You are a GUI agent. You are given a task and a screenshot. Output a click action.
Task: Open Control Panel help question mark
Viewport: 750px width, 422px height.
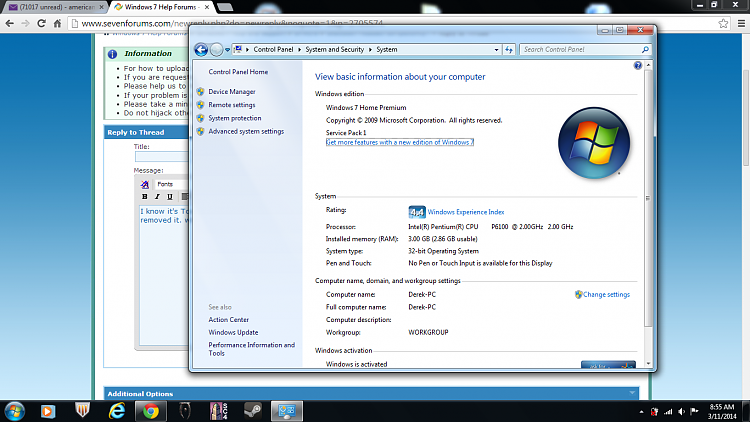638,66
